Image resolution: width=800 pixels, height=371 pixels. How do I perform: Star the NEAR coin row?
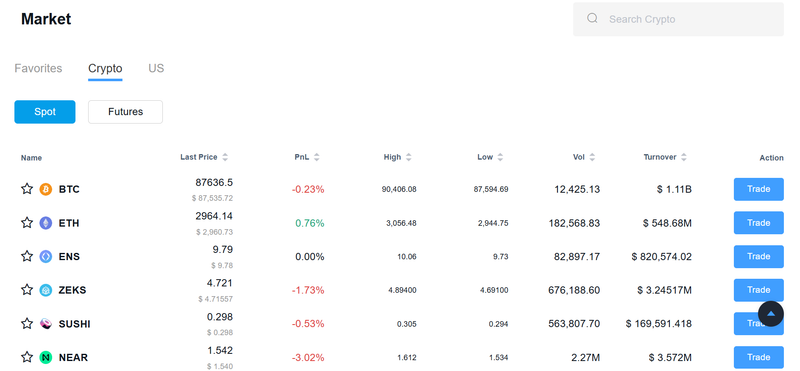tap(27, 357)
